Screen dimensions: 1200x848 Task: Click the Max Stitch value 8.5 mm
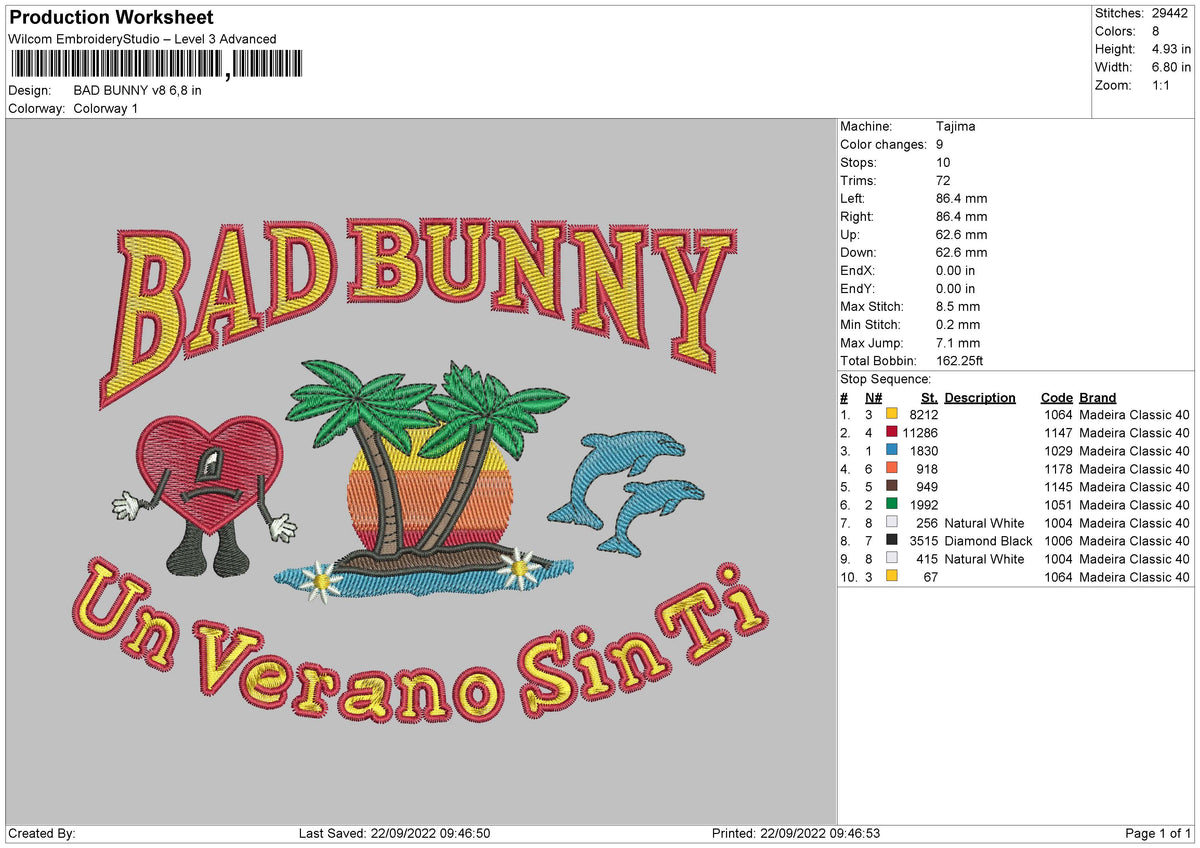coord(958,306)
